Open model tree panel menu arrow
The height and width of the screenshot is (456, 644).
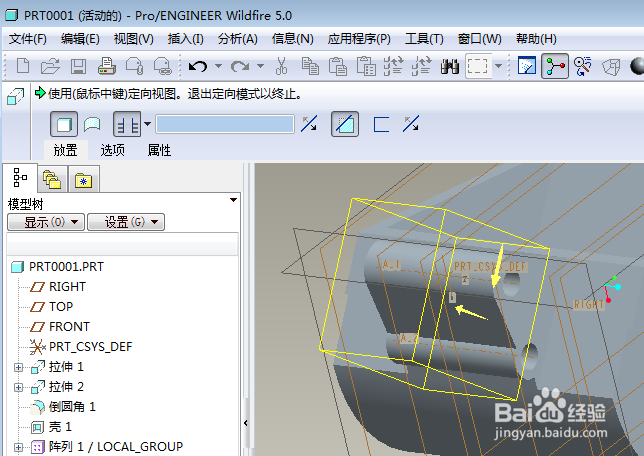tap(233, 200)
